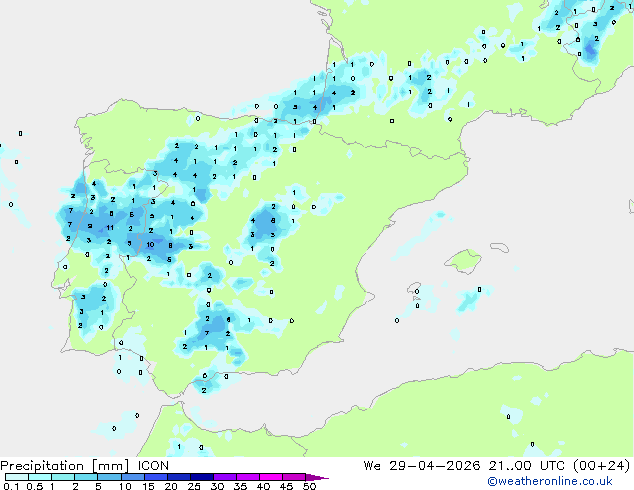
Task: Click the 30 to 35 mm purple swatch
Action: coord(224,477)
